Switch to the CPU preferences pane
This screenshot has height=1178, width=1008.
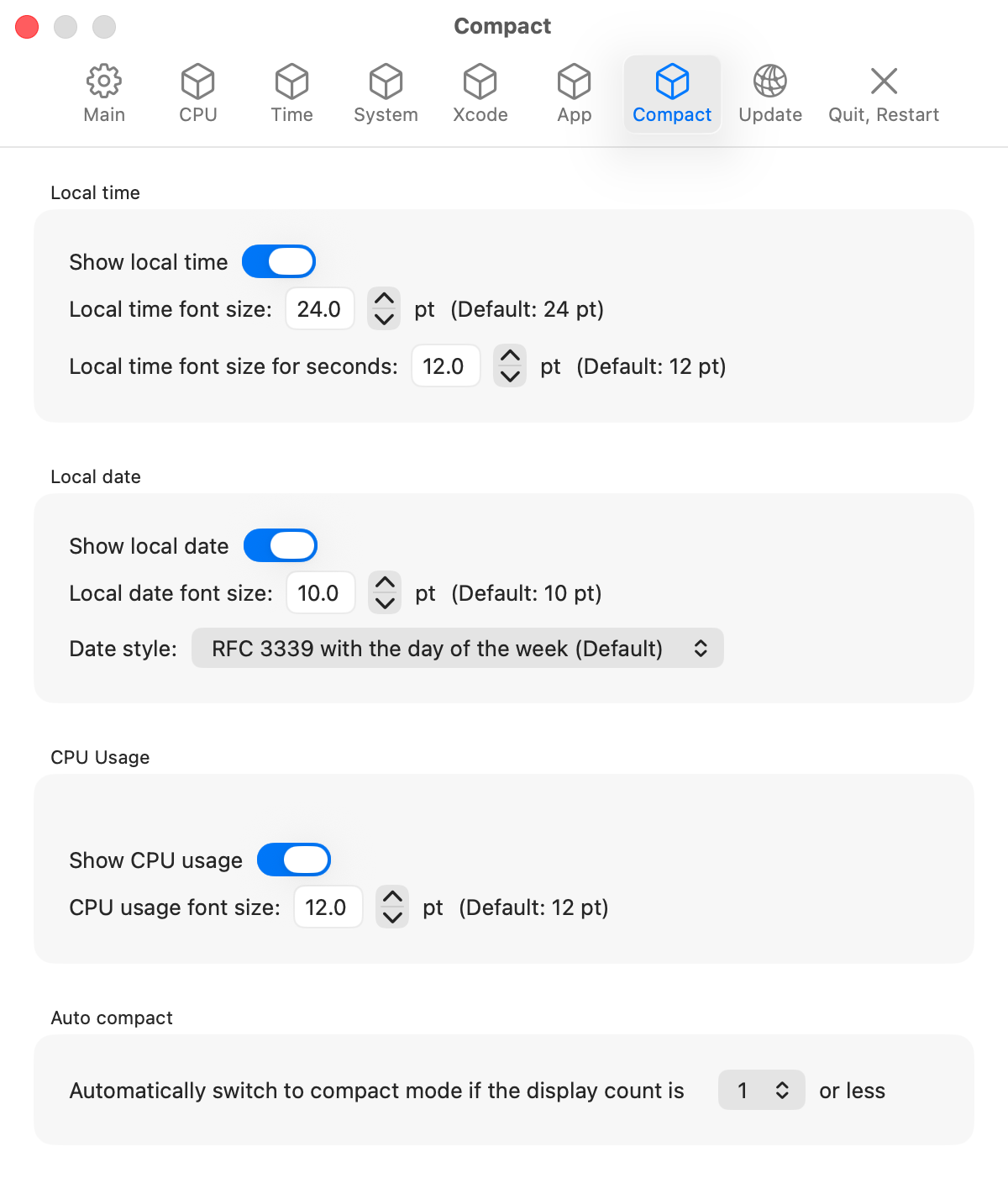tap(197, 82)
